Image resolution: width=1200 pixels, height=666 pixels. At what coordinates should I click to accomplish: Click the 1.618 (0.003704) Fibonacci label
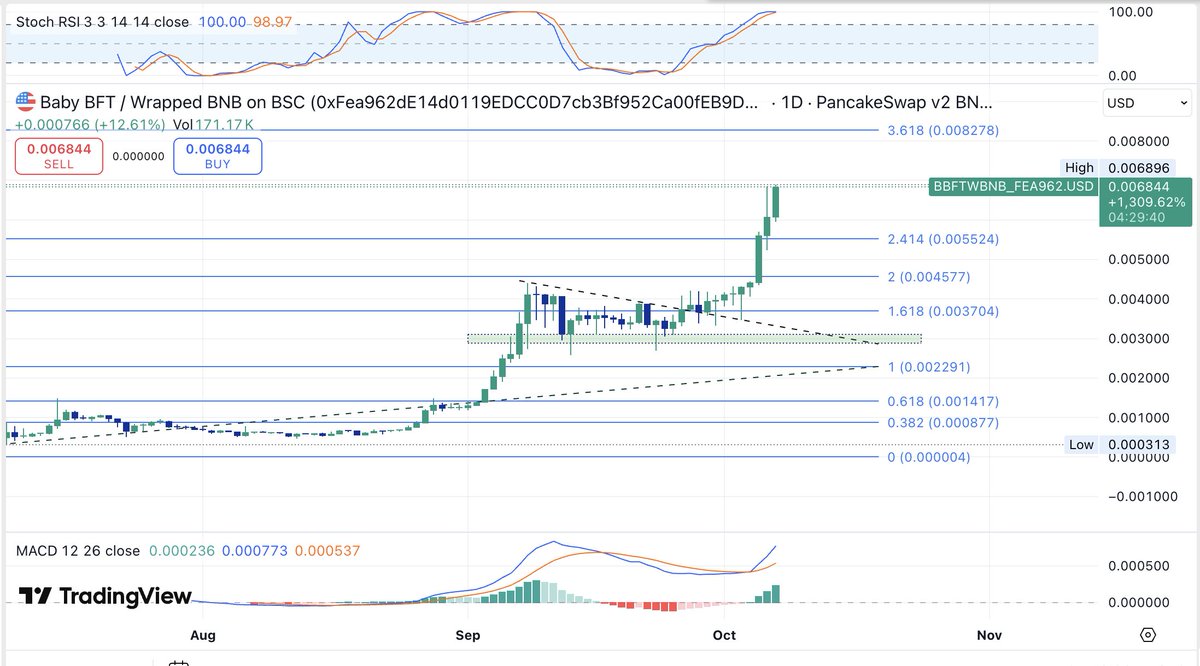943,311
